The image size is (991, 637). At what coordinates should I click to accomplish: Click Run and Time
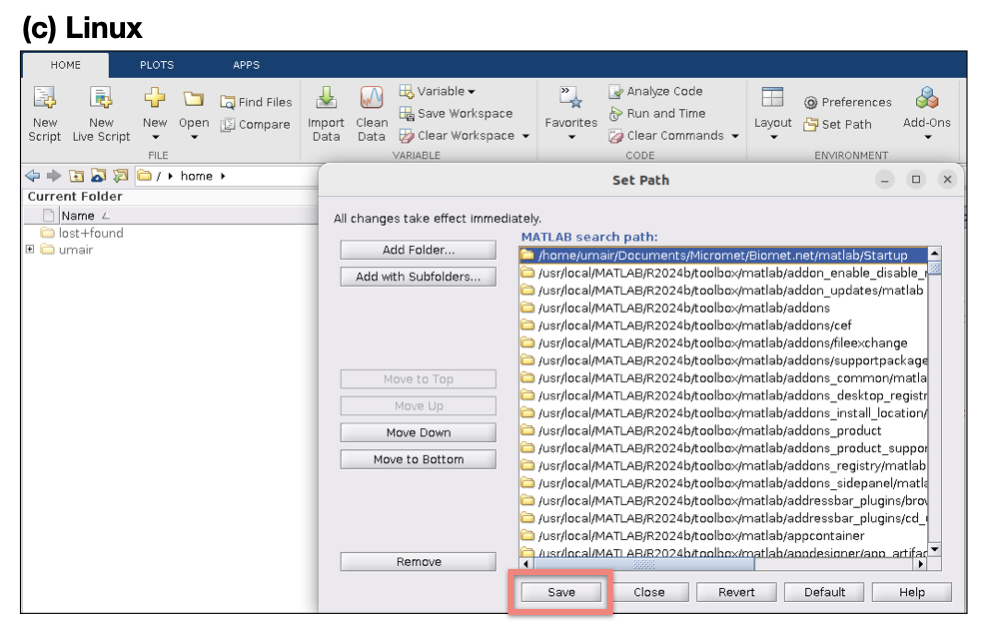point(657,114)
